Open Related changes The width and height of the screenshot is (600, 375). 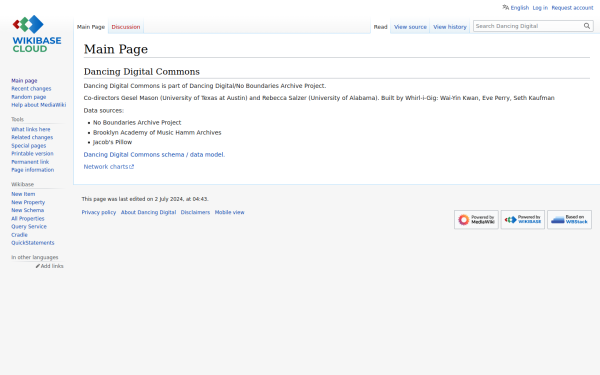pyautogui.click(x=32, y=137)
